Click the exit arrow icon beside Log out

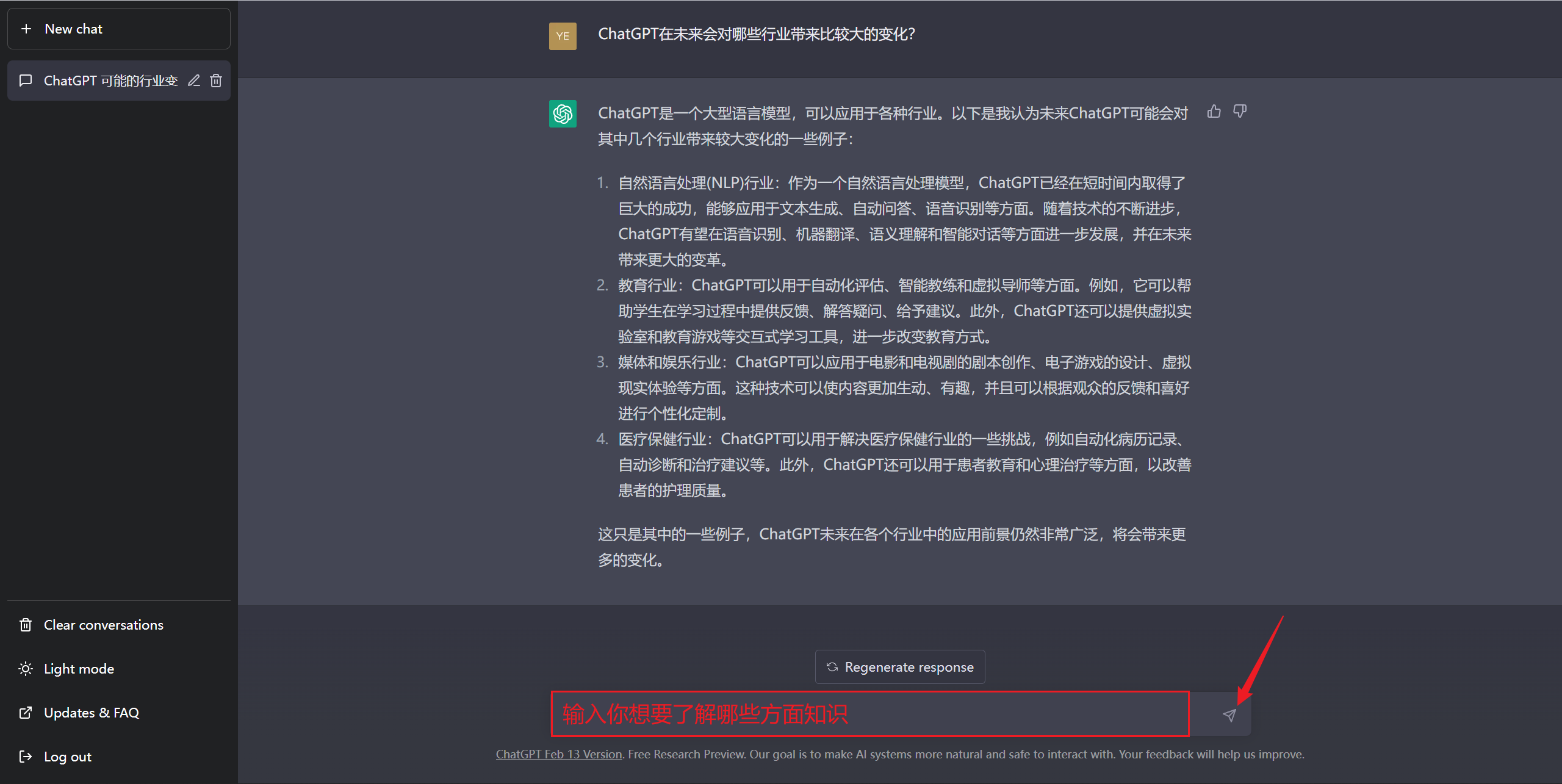tap(26, 757)
